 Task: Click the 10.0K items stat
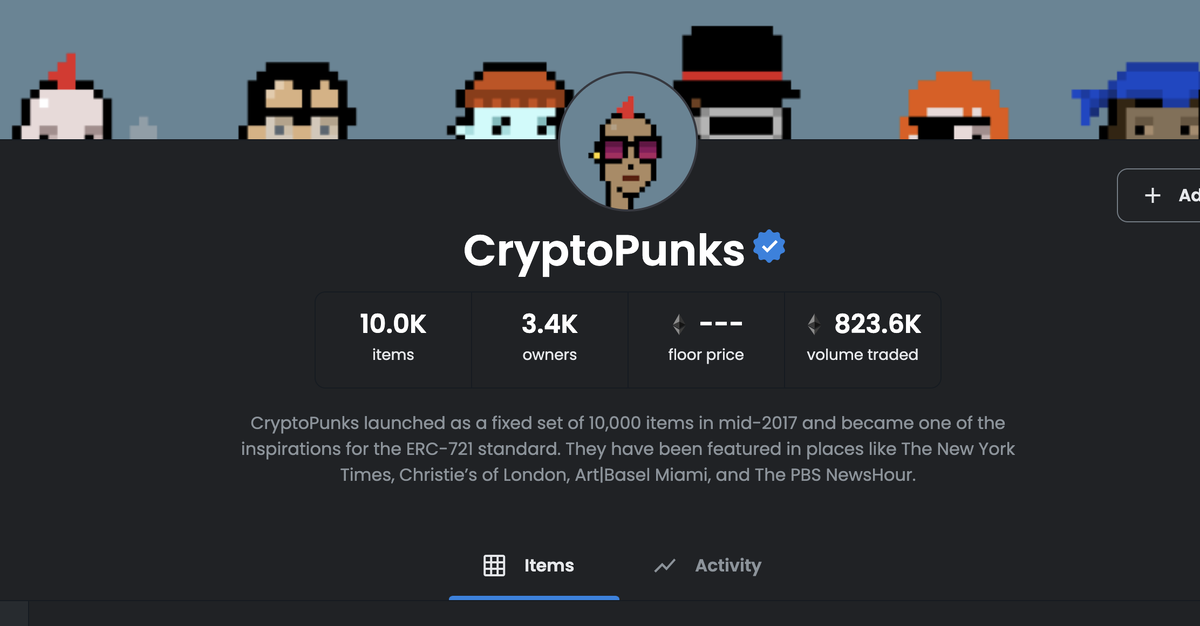pos(393,338)
